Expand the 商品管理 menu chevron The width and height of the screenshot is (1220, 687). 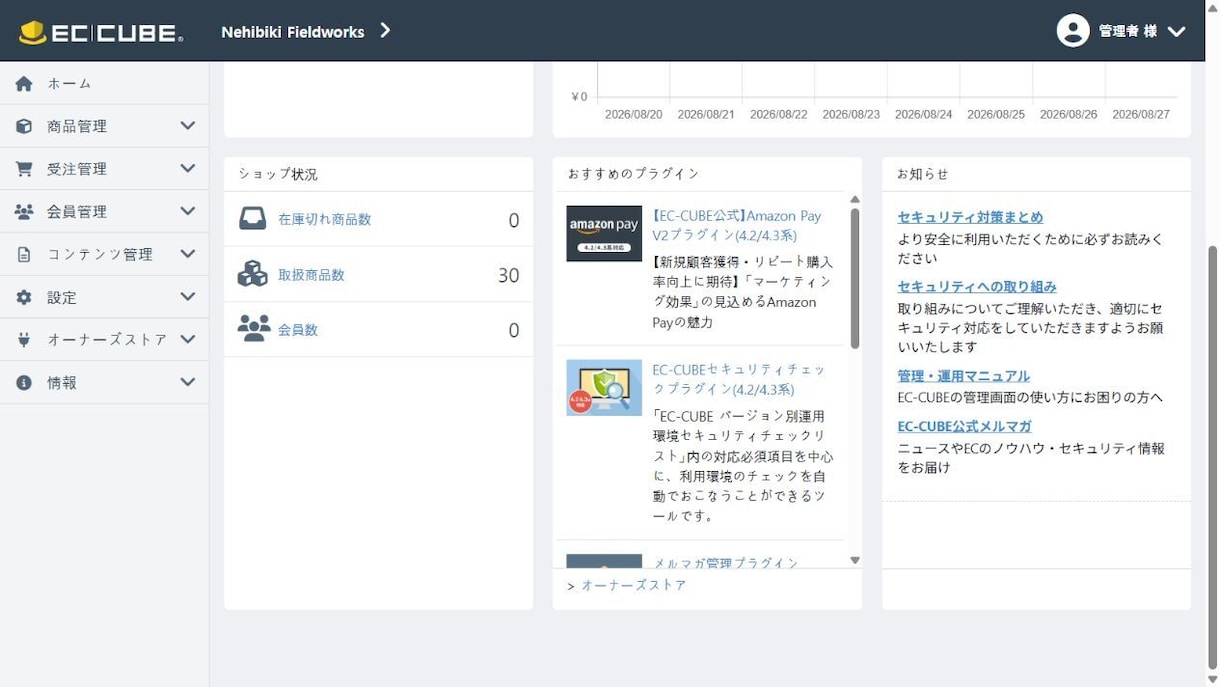click(187, 125)
